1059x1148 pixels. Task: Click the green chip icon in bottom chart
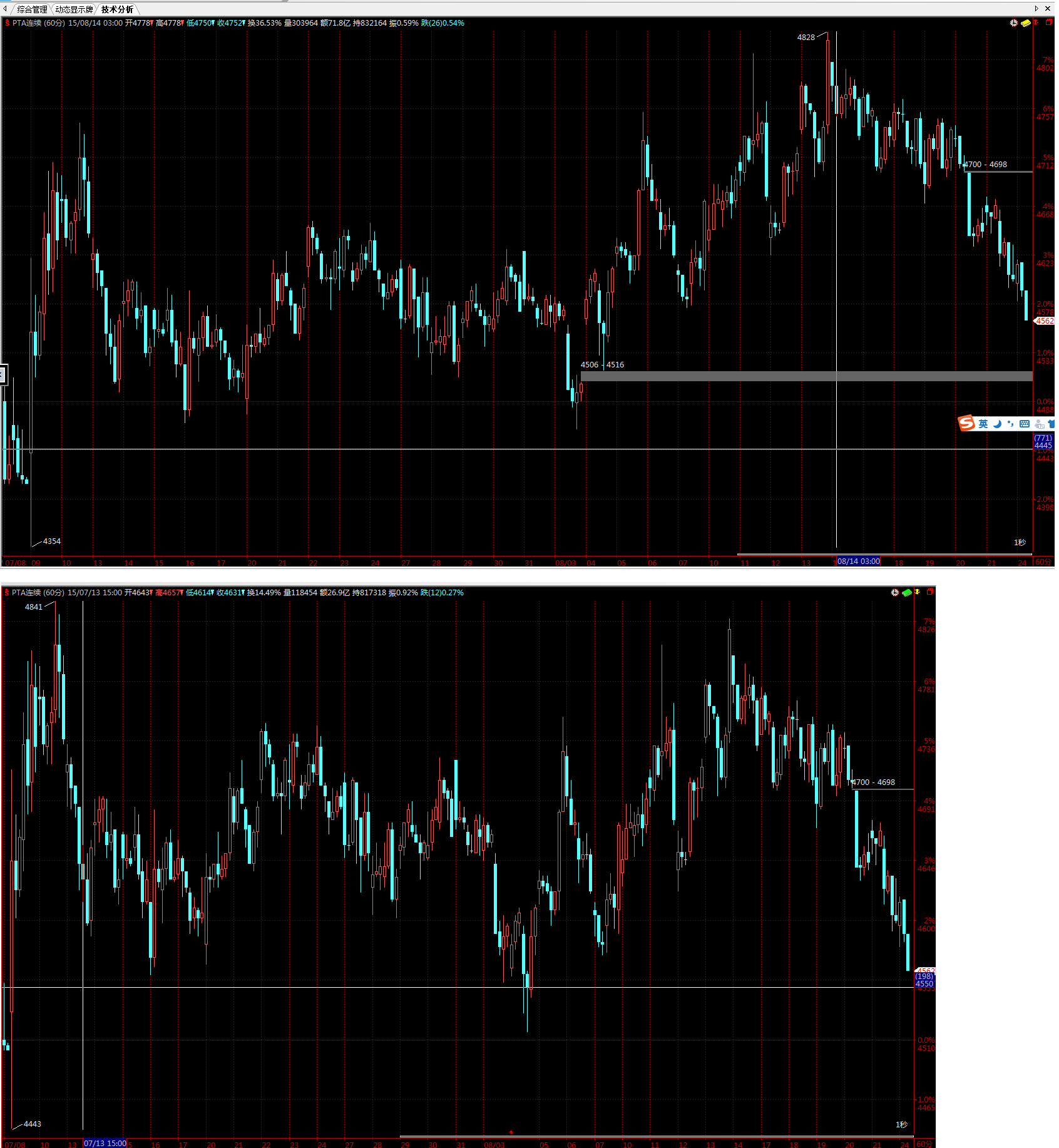click(x=906, y=593)
